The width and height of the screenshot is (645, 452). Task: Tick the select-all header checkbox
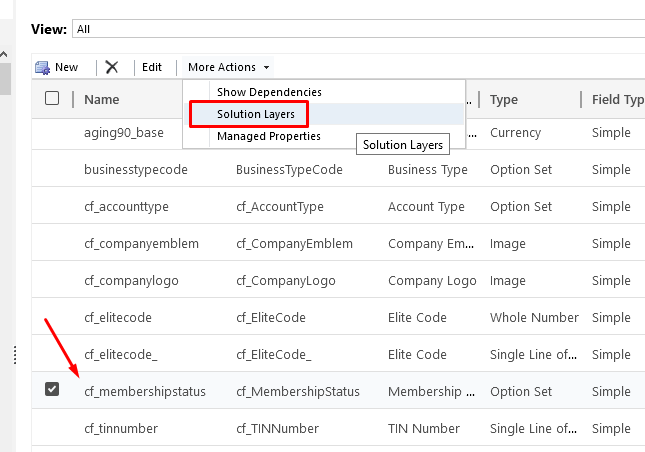coord(52,98)
